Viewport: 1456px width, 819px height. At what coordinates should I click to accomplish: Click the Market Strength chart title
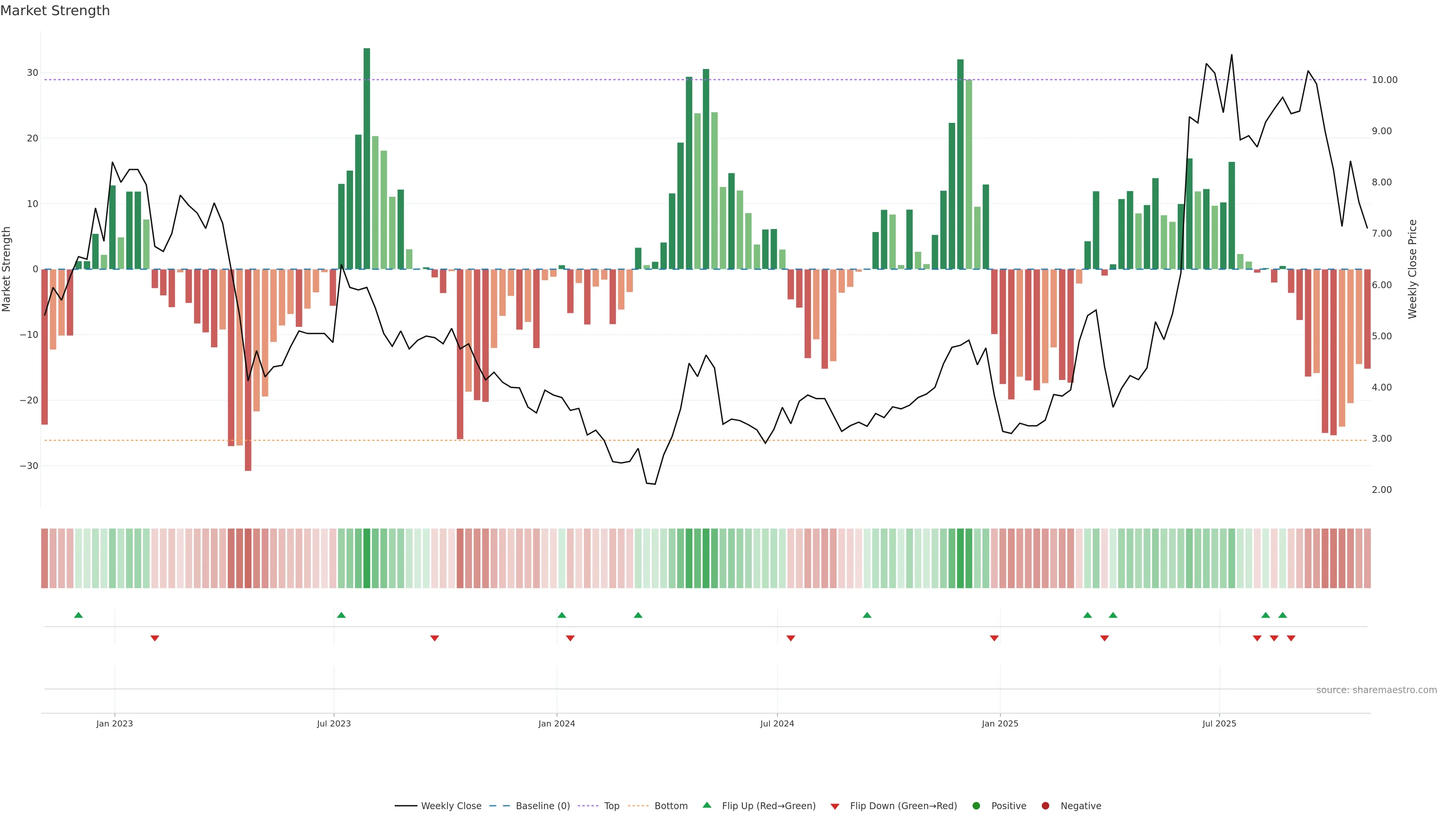[55, 11]
